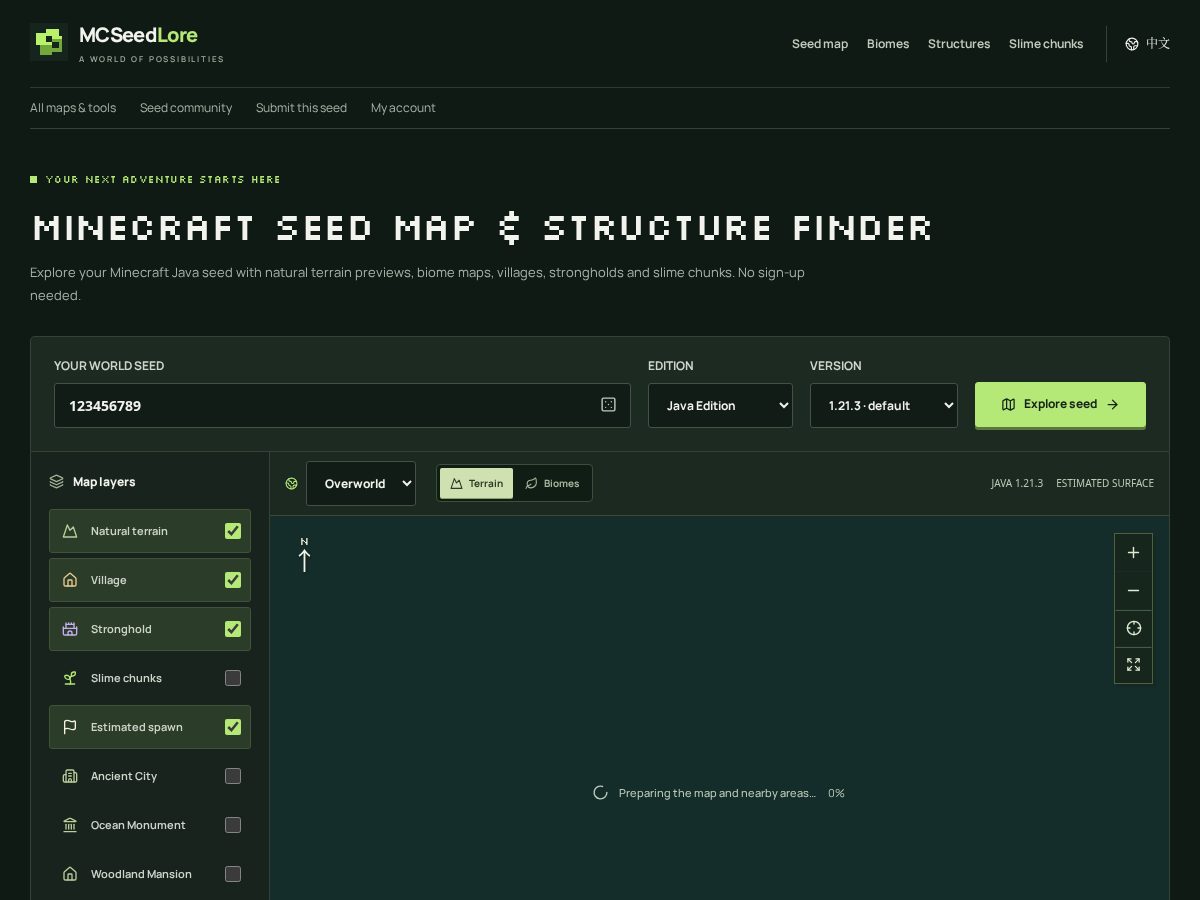Click the JAVA 1.21.3 status label
Image resolution: width=1200 pixels, height=900 pixels.
1017,483
